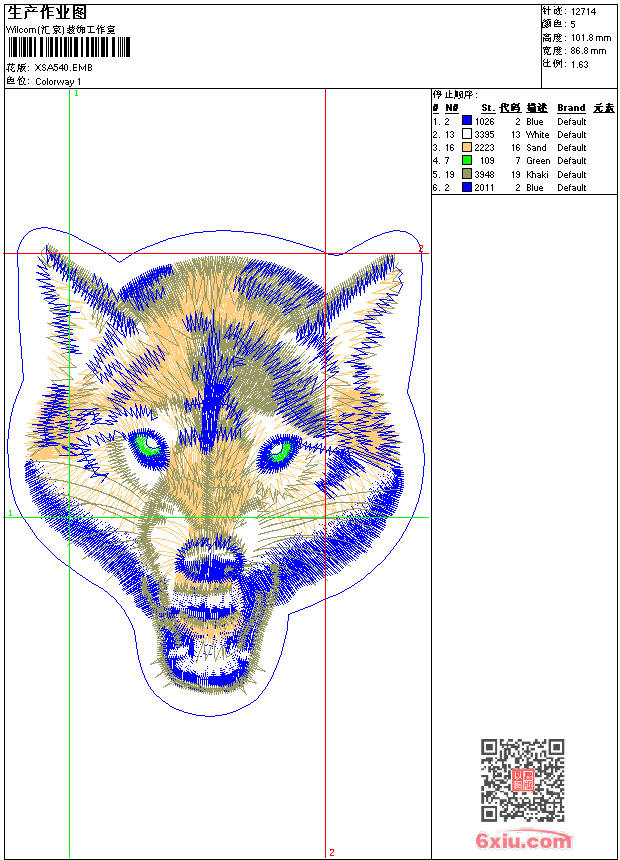Click Default brand in the White row

572,134
